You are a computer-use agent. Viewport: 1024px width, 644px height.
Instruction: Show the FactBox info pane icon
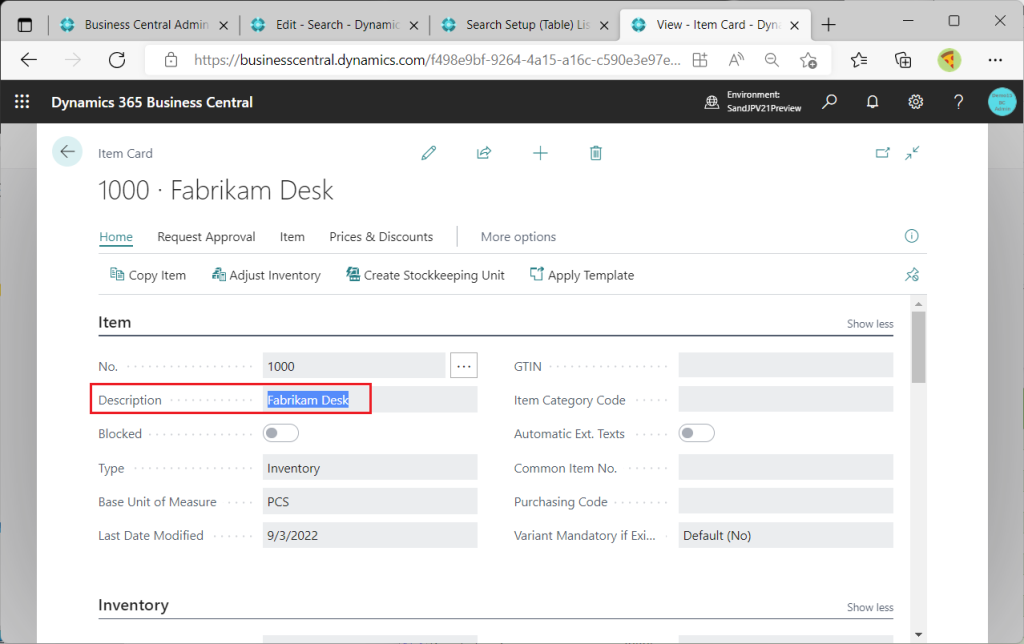point(912,236)
